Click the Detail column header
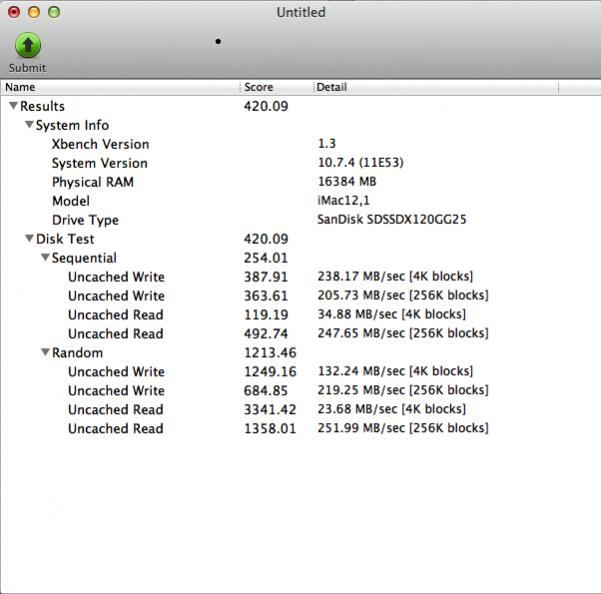Screen dimensions: 601x594 coord(436,87)
